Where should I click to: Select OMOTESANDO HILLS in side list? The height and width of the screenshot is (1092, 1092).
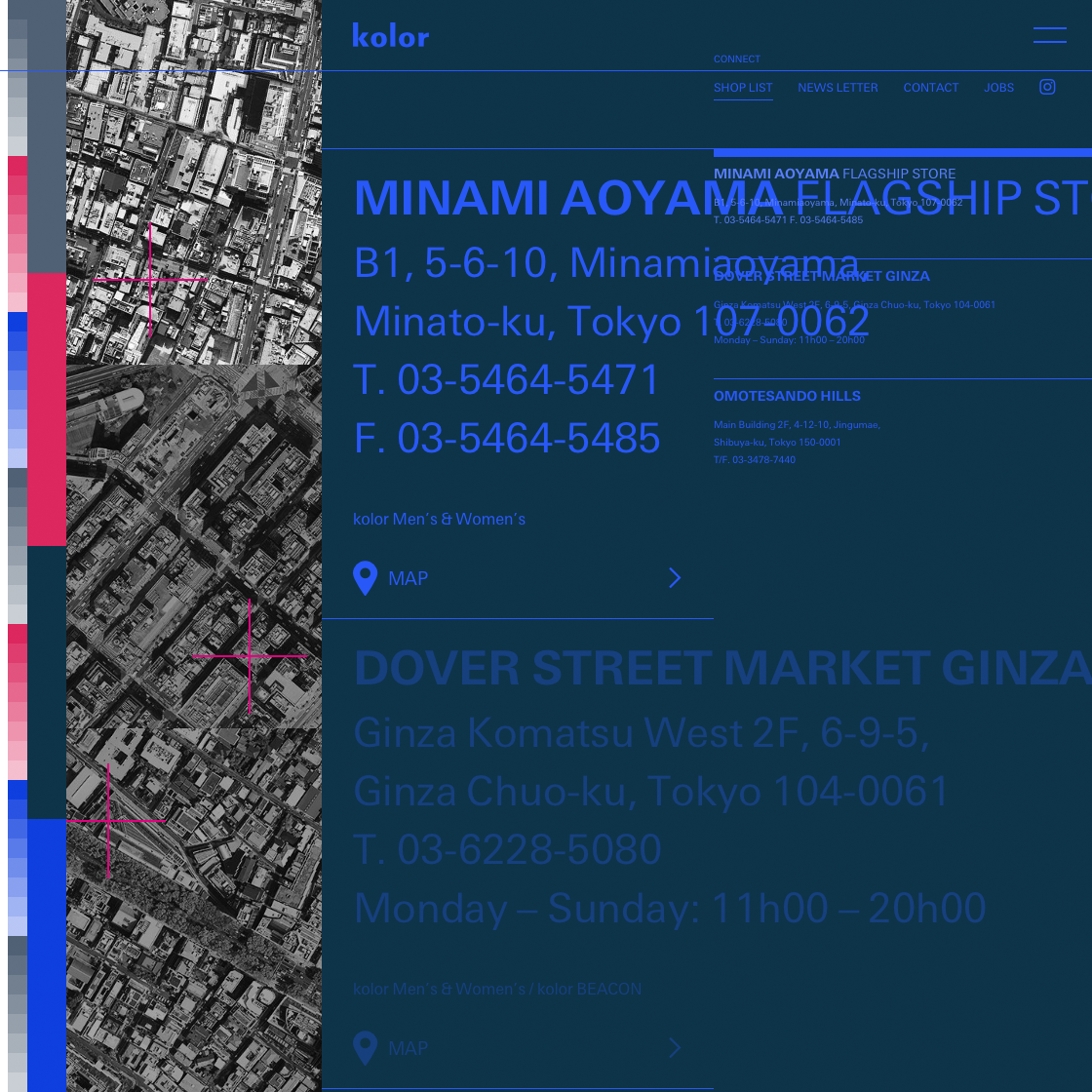pos(787,396)
